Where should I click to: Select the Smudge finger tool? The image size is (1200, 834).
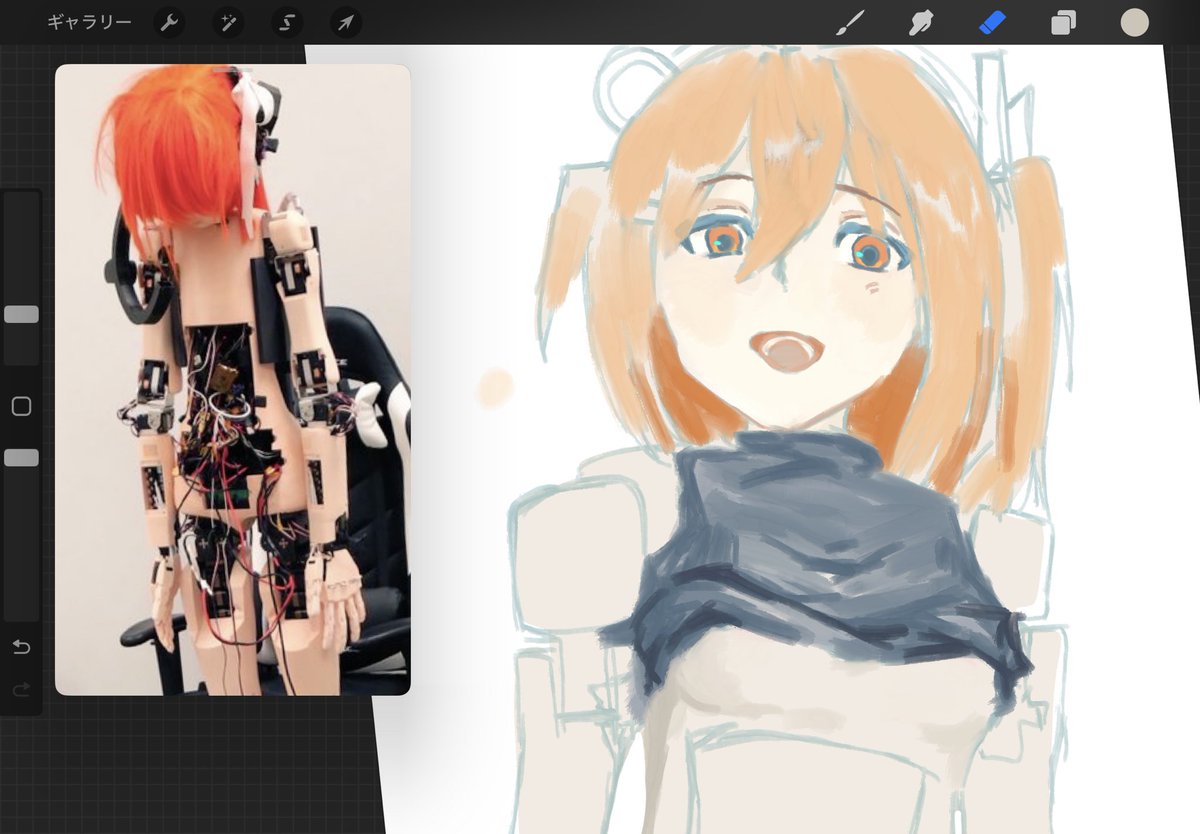coord(920,22)
